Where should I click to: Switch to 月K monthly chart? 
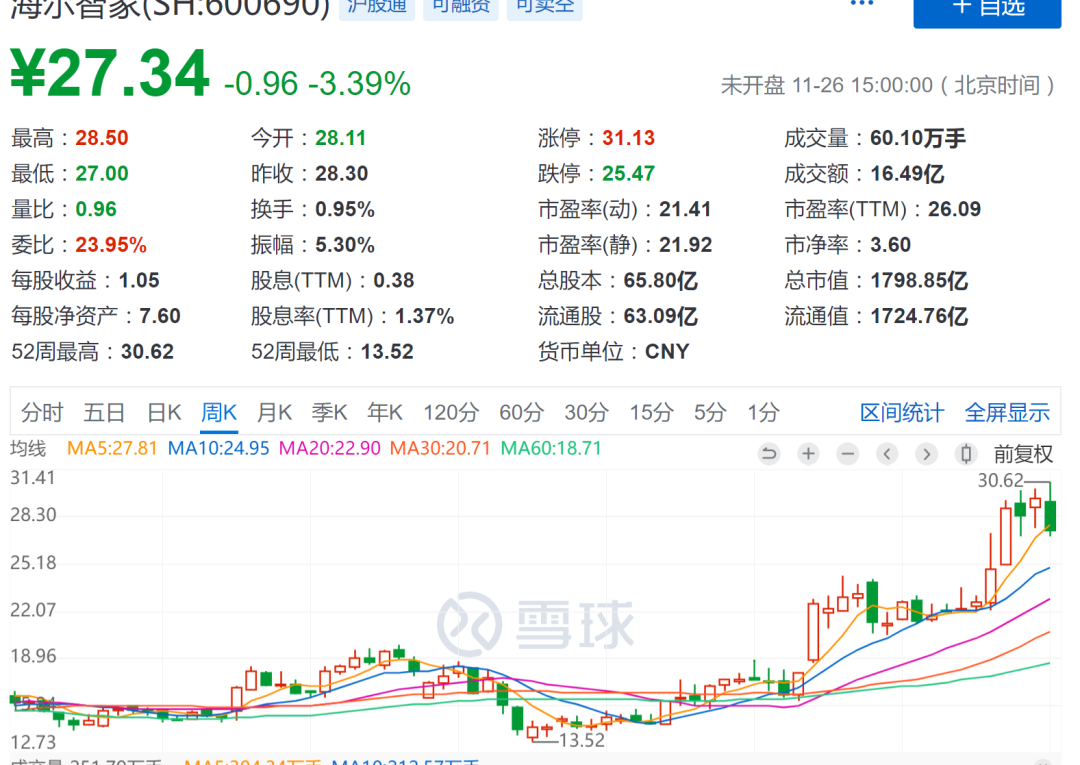pyautogui.click(x=274, y=412)
